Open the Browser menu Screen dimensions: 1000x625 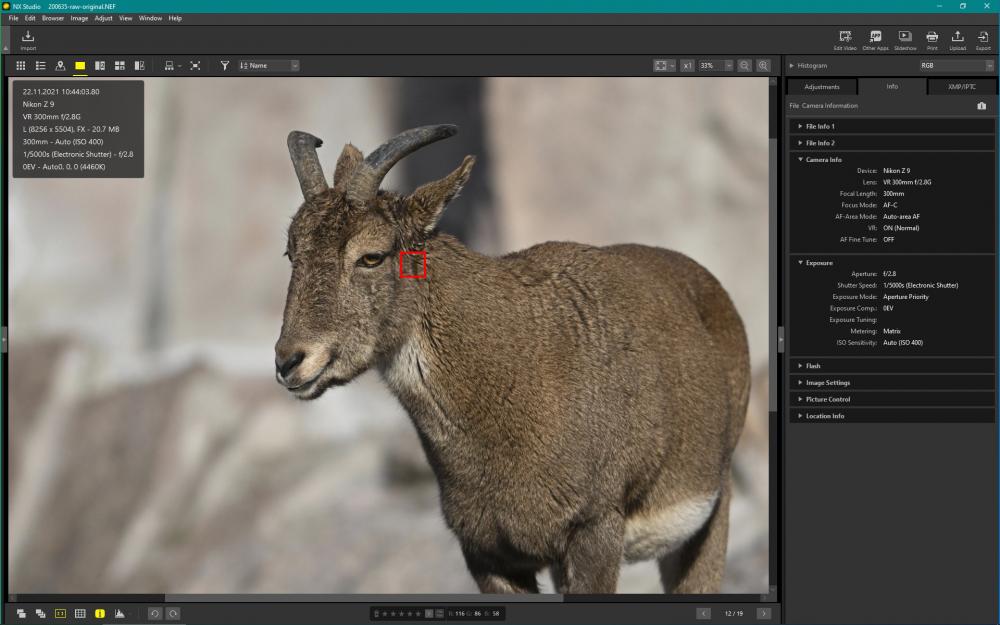[53, 18]
